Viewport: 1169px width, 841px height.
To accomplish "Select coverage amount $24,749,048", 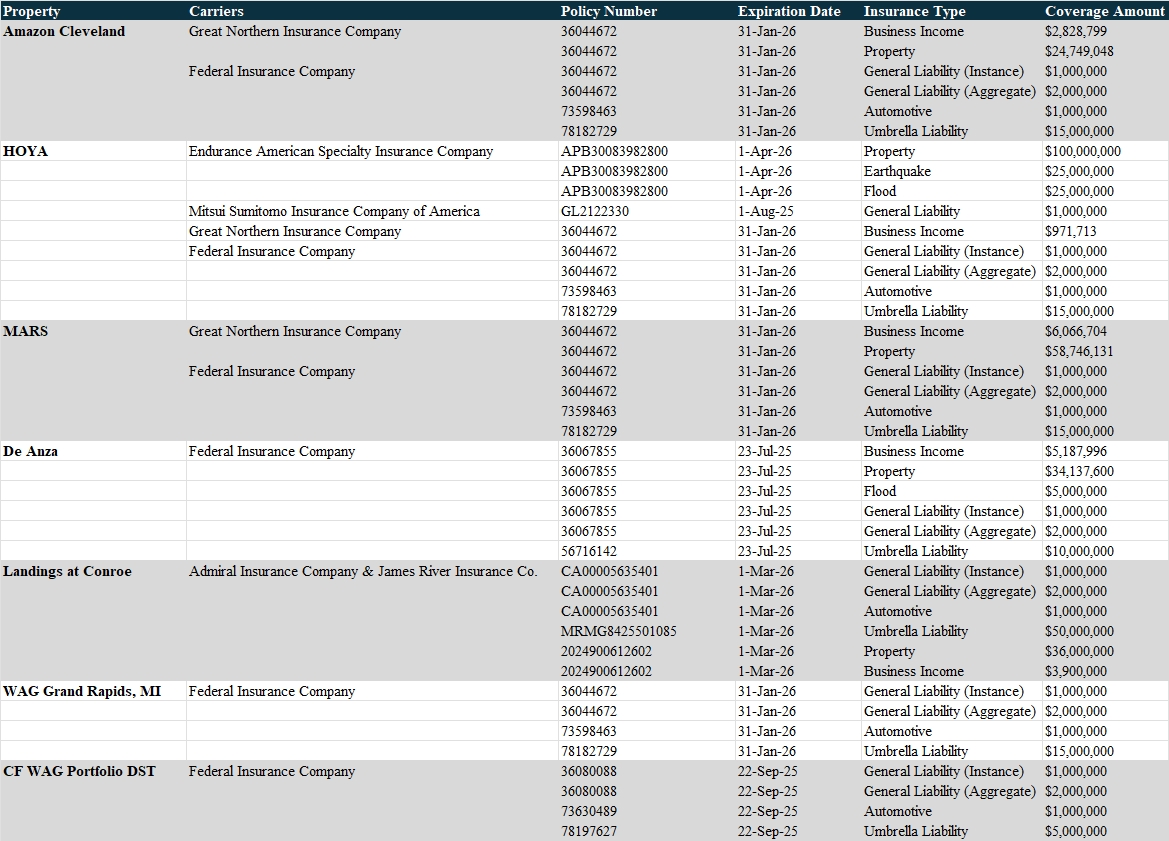I will coord(1079,51).
